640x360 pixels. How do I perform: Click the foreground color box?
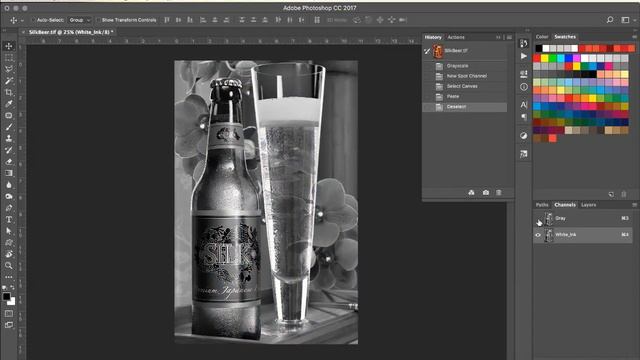pos(6,297)
